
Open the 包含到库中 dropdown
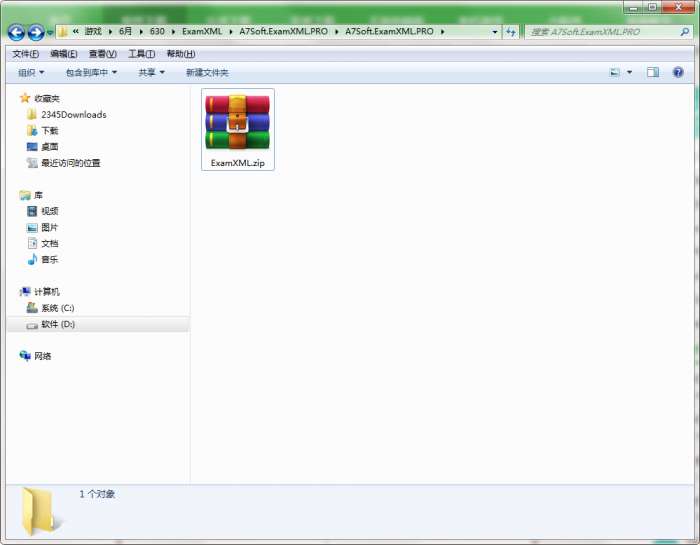tap(91, 72)
